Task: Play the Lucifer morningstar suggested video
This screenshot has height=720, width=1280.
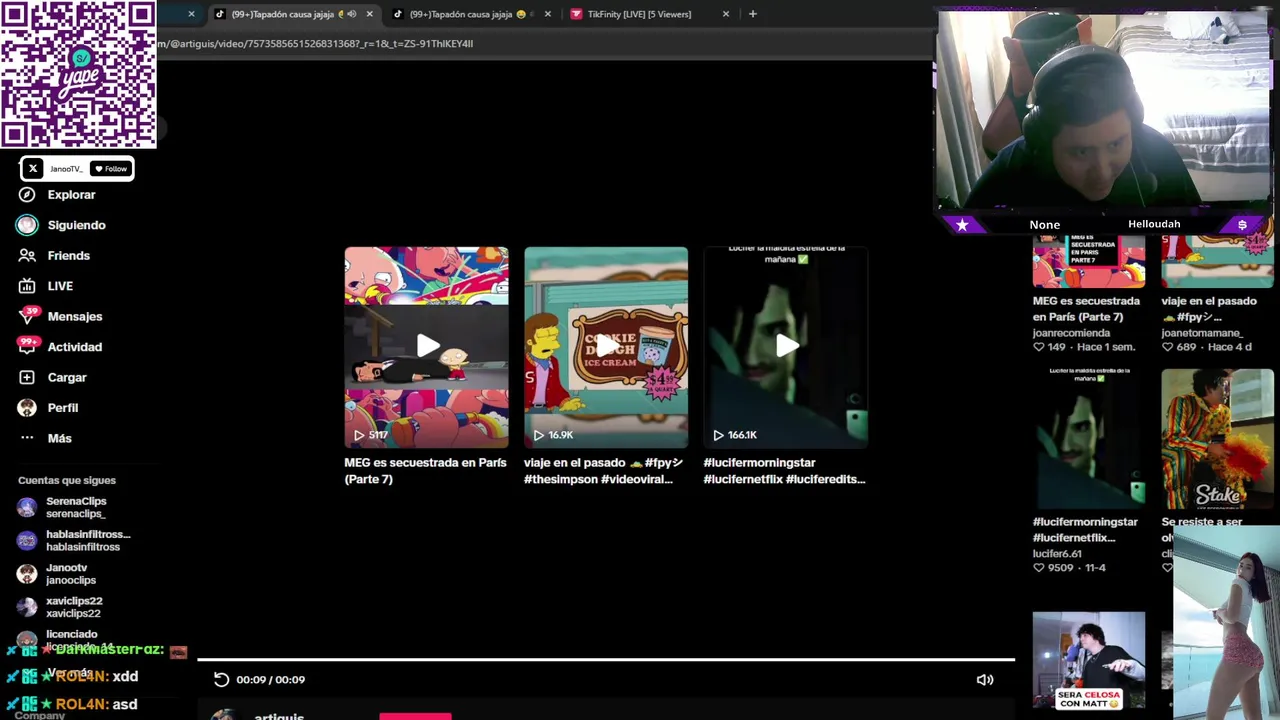Action: [x=786, y=346]
